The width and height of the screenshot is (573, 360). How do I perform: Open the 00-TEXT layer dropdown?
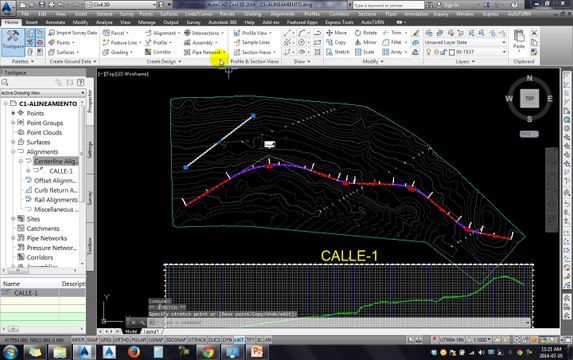click(504, 52)
